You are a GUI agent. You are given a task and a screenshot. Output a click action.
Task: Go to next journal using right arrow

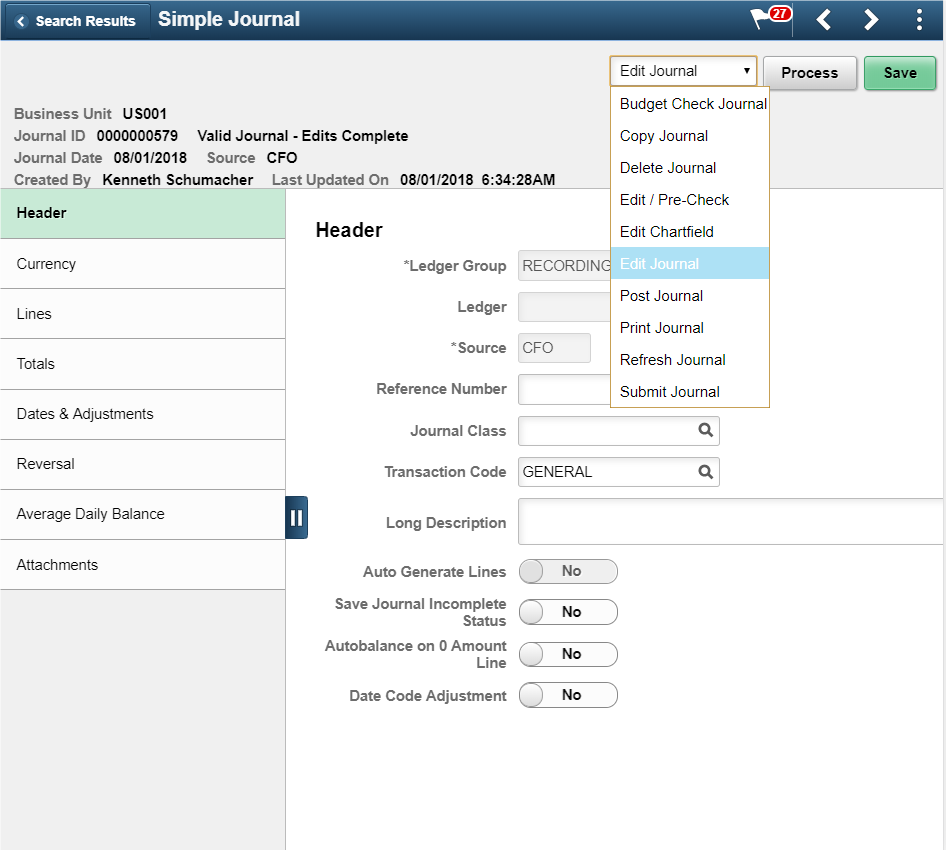871,20
